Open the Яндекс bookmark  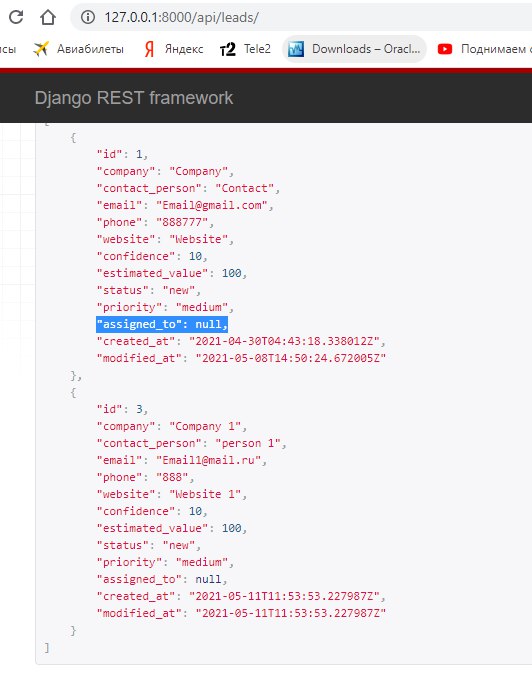click(174, 49)
